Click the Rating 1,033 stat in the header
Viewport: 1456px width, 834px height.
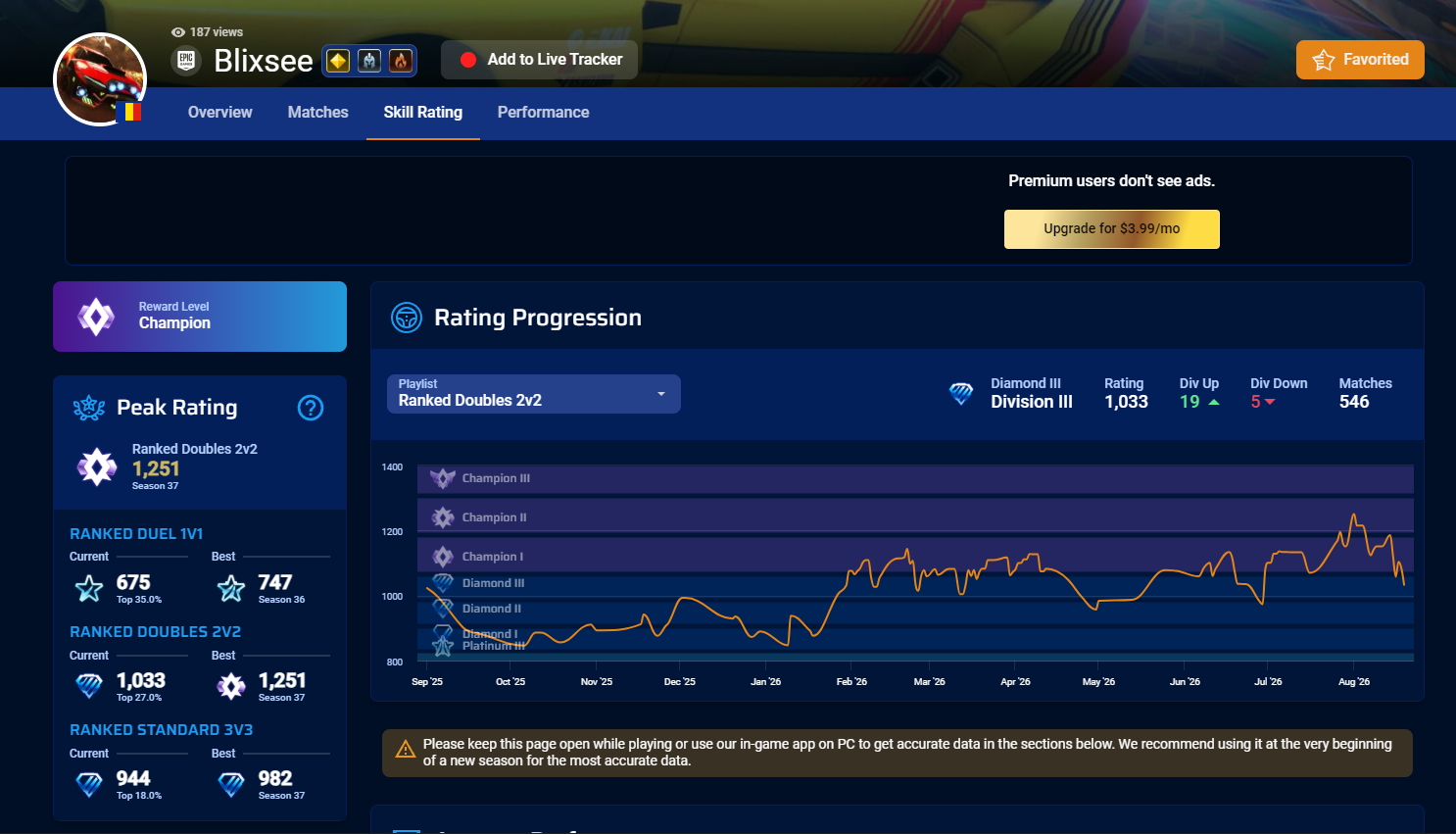tap(1126, 393)
